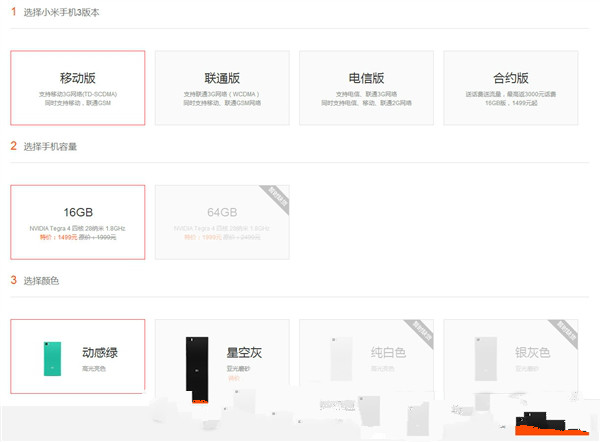The width and height of the screenshot is (600, 442).
Task: Click the orange button at bottom right
Action: pyautogui.click(x=548, y=431)
